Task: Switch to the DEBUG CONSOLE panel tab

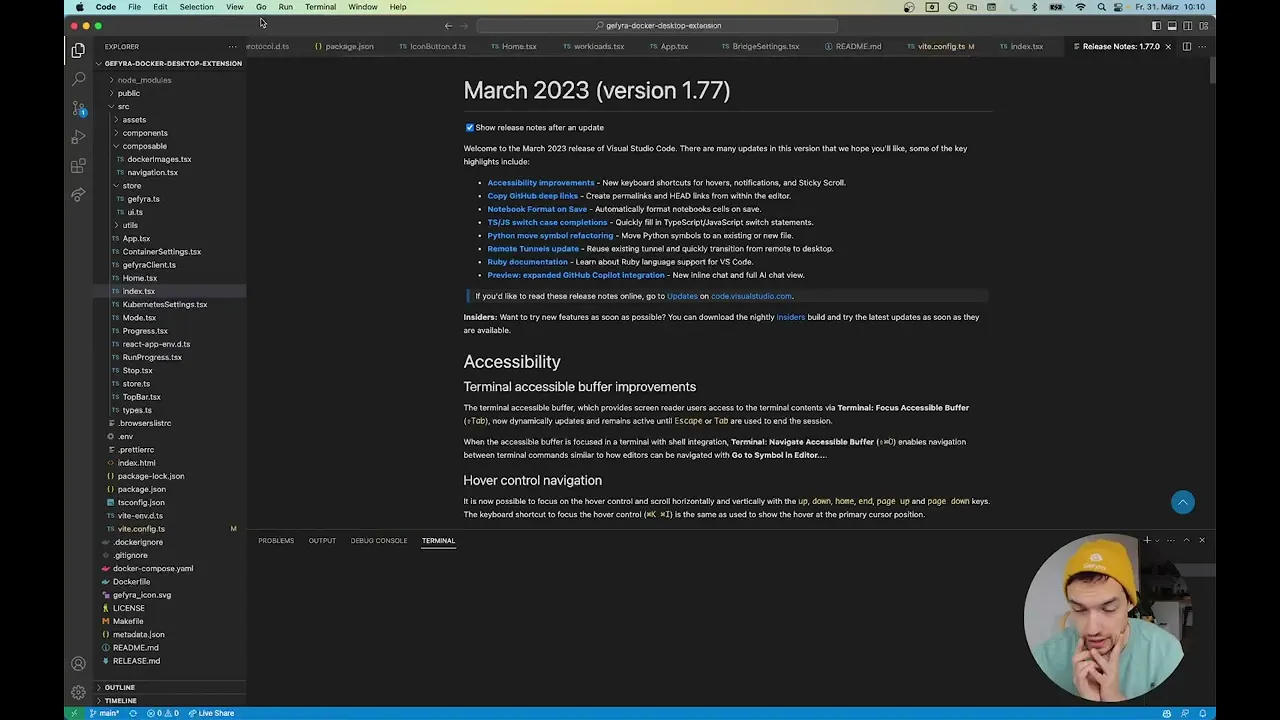Action: pyautogui.click(x=379, y=541)
